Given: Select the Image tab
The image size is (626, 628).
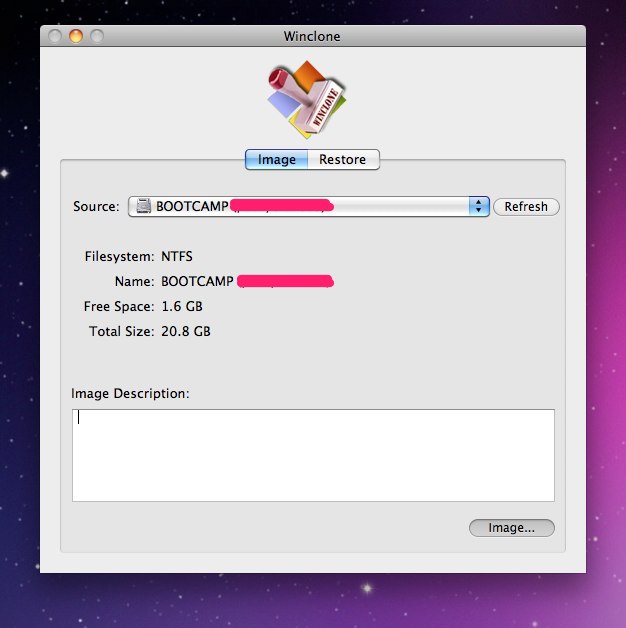Looking at the screenshot, I should coord(276,159).
